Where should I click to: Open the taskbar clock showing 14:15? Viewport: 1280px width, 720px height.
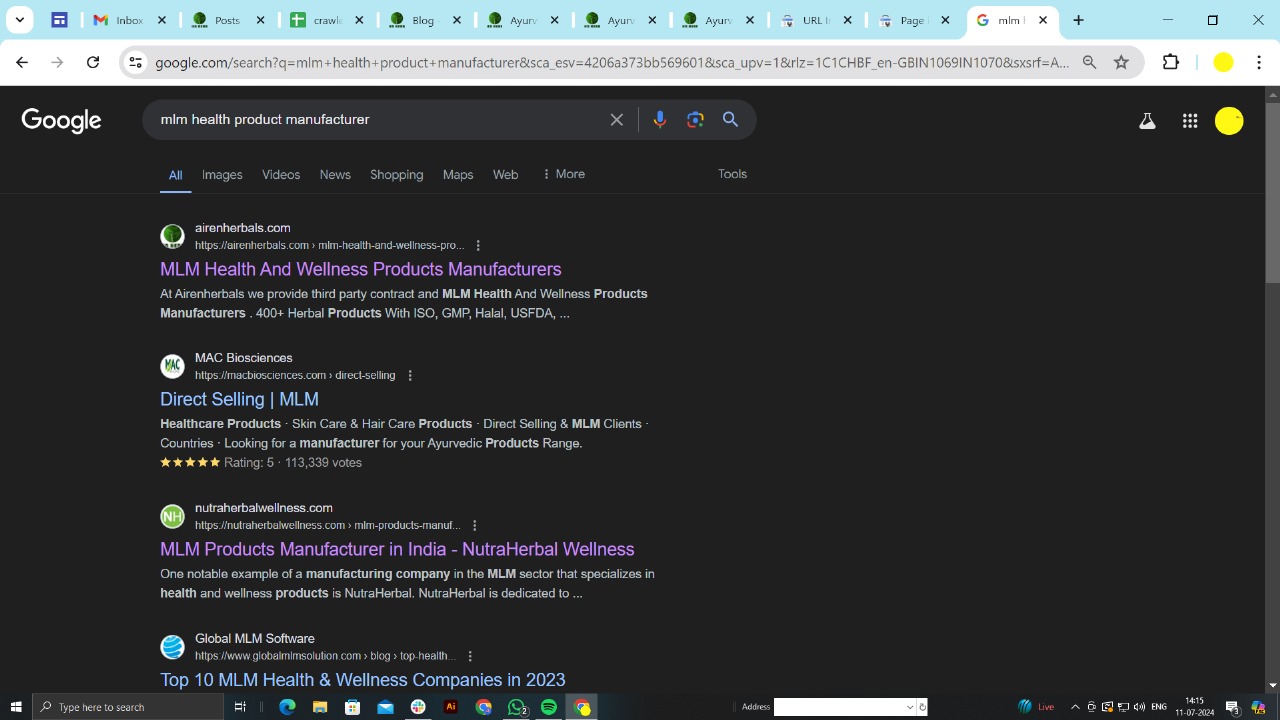(x=1194, y=707)
